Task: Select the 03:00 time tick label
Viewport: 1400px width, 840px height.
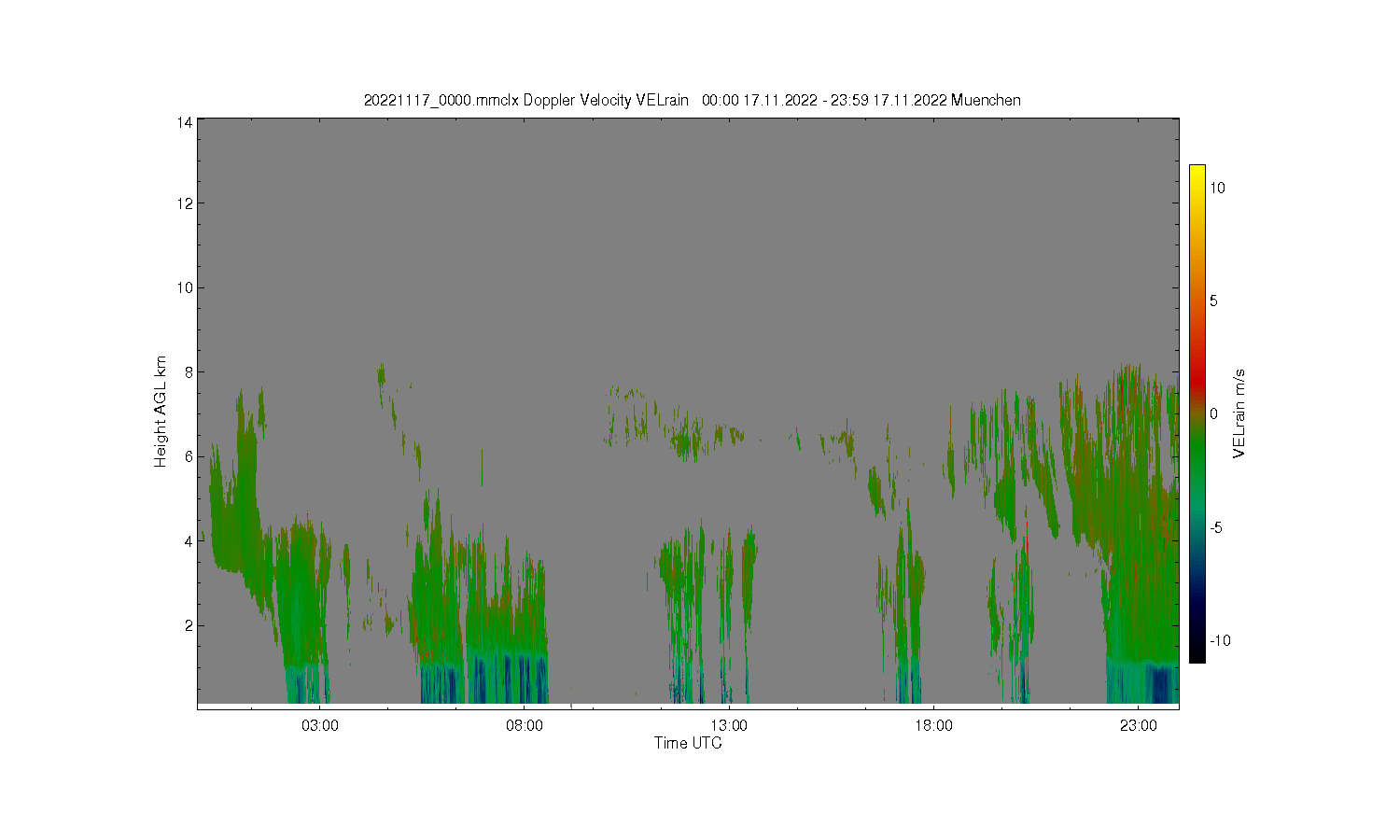Action: pos(320,725)
